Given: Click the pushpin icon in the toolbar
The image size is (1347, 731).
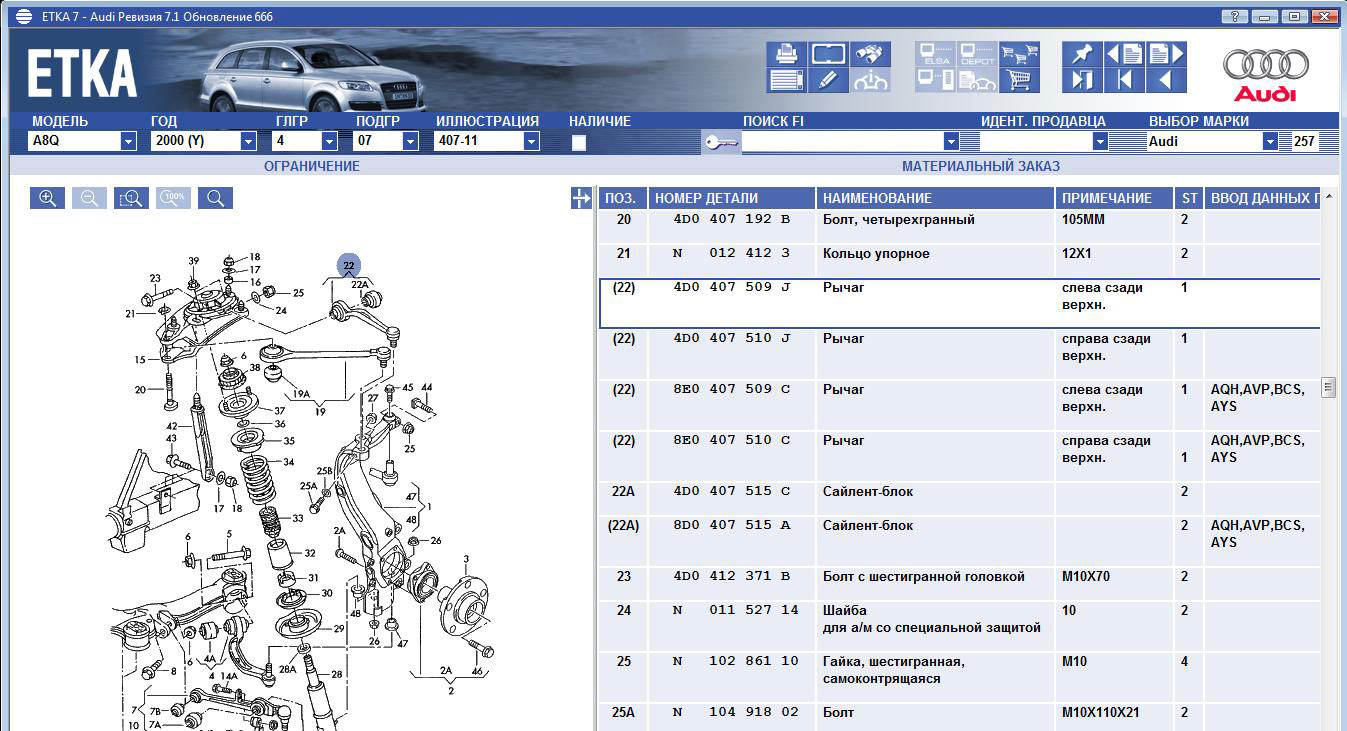Looking at the screenshot, I should pos(1081,54).
